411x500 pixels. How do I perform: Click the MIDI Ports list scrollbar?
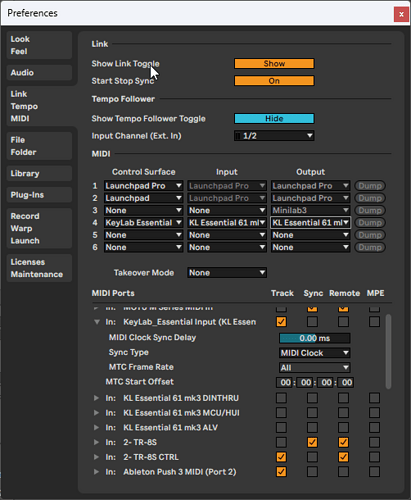388,351
